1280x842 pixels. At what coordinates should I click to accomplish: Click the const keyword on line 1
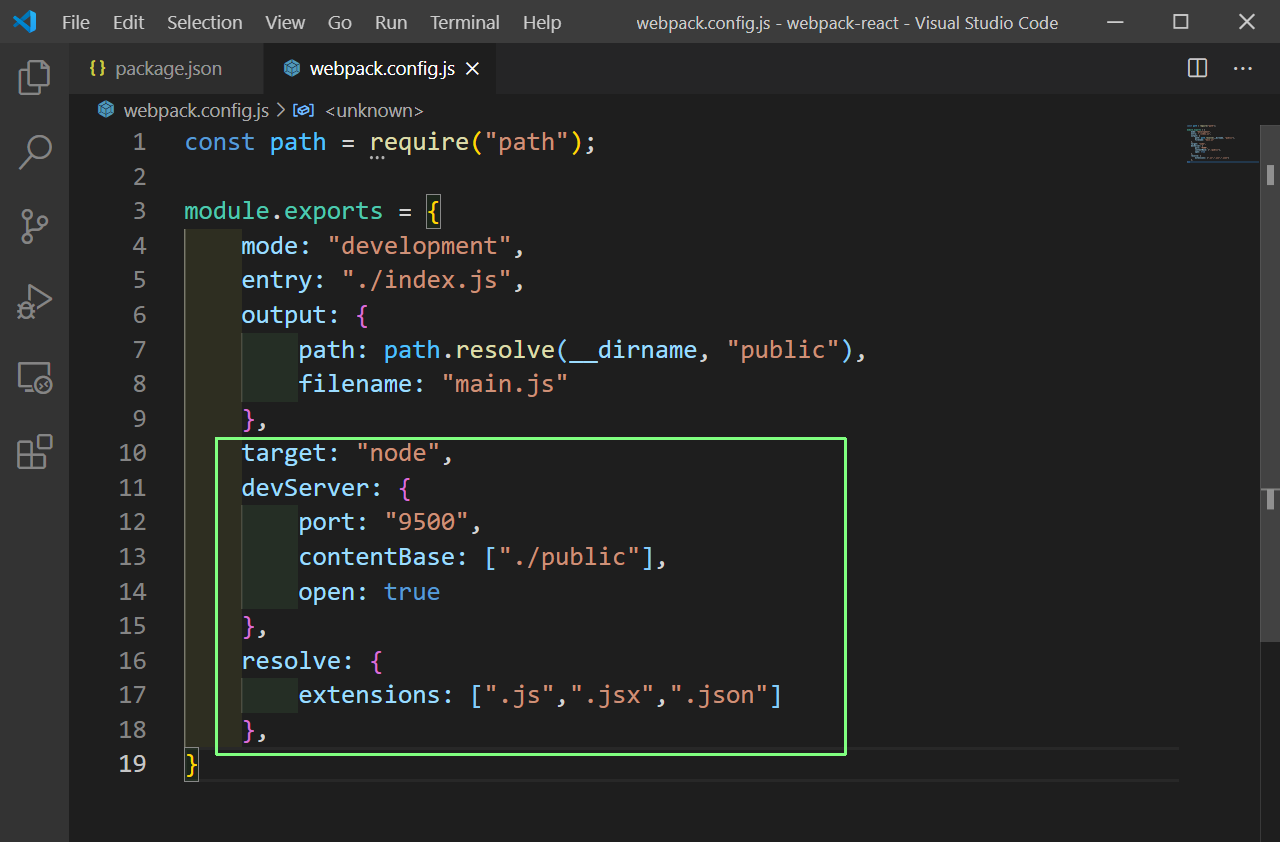tap(220, 142)
